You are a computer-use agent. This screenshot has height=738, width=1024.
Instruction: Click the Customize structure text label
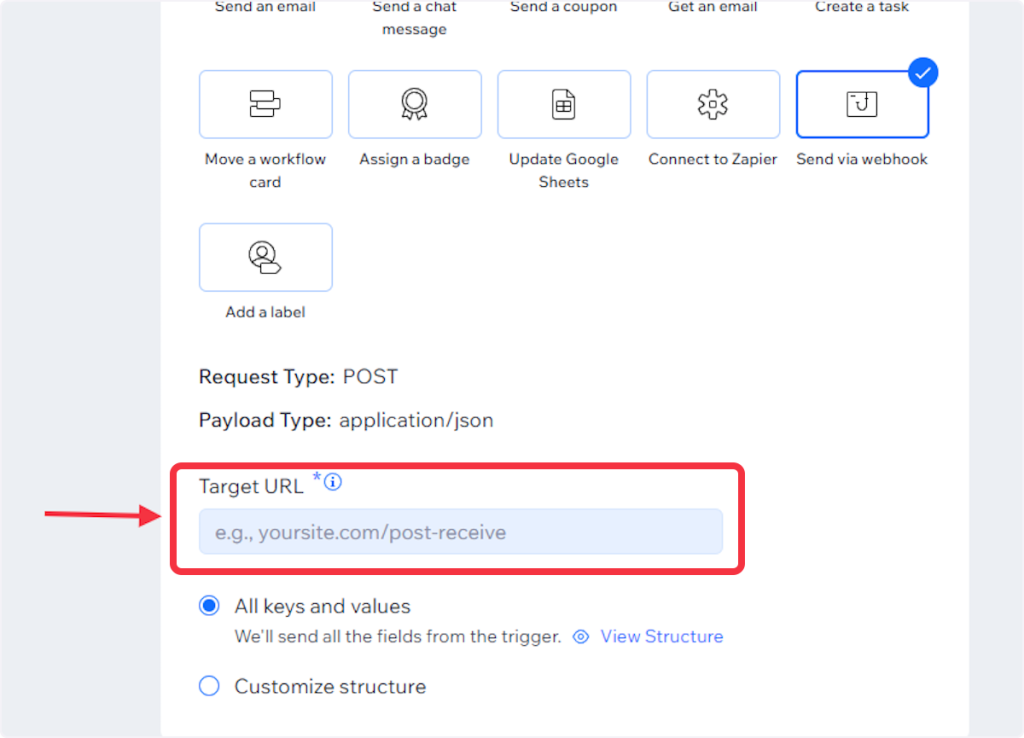330,687
